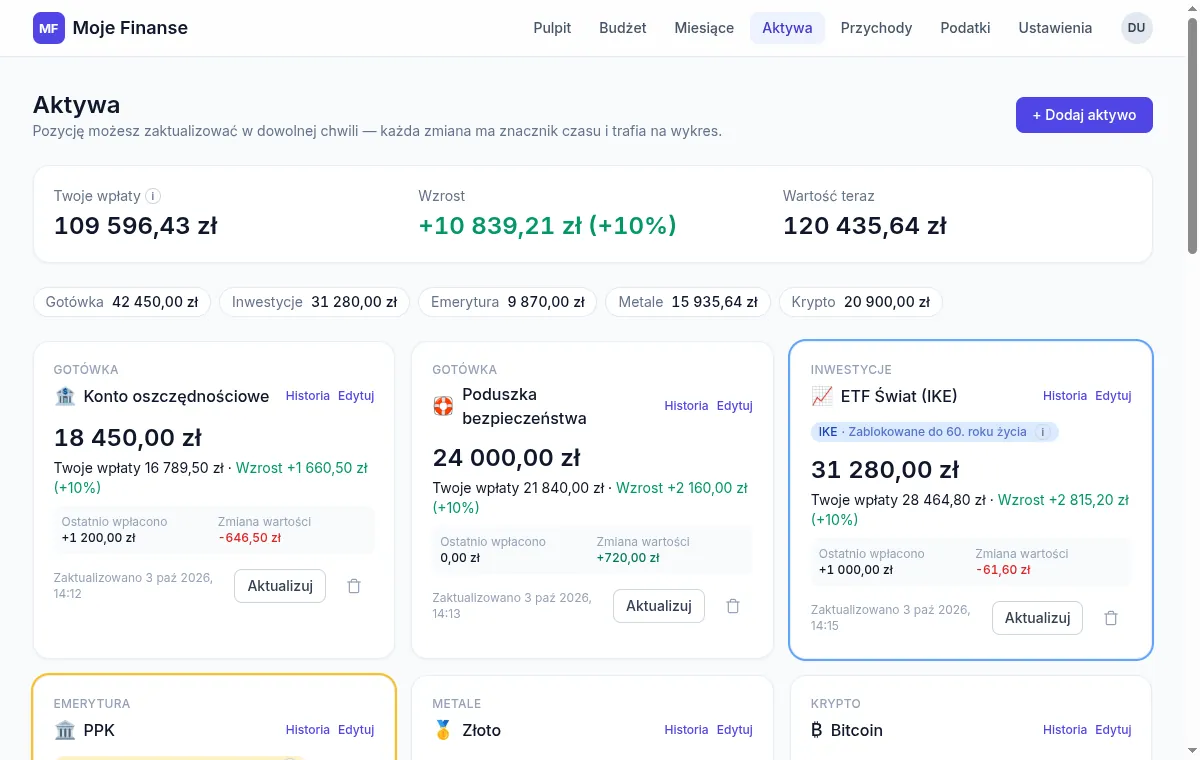Open the Podatki page

point(966,28)
